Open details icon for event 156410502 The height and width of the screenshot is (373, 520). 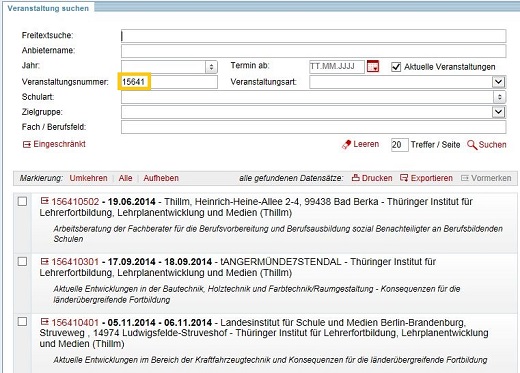click(45, 201)
